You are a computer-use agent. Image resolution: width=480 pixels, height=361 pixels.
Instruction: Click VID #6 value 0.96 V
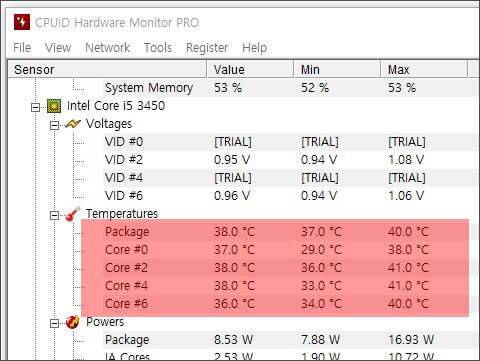point(232,196)
